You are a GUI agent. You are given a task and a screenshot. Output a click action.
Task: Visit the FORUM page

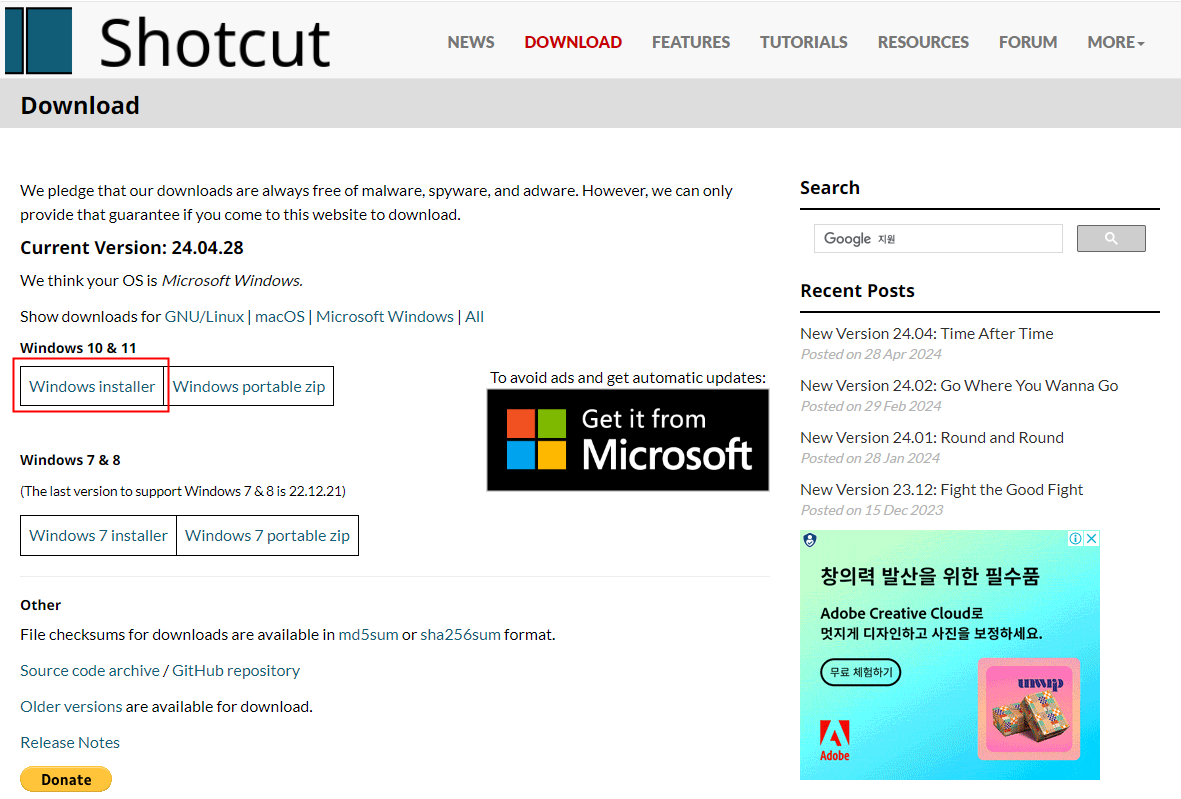(x=1028, y=42)
